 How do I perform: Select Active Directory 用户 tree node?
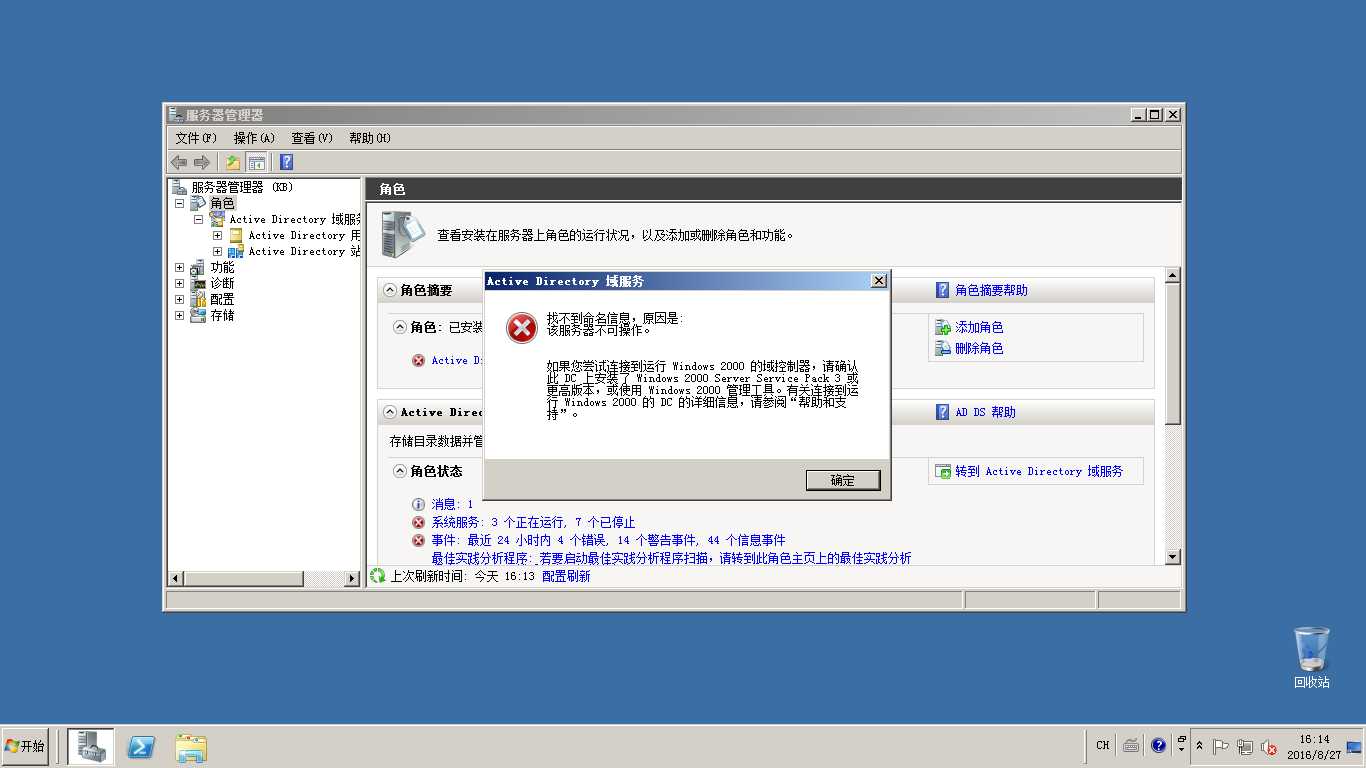pyautogui.click(x=304, y=235)
